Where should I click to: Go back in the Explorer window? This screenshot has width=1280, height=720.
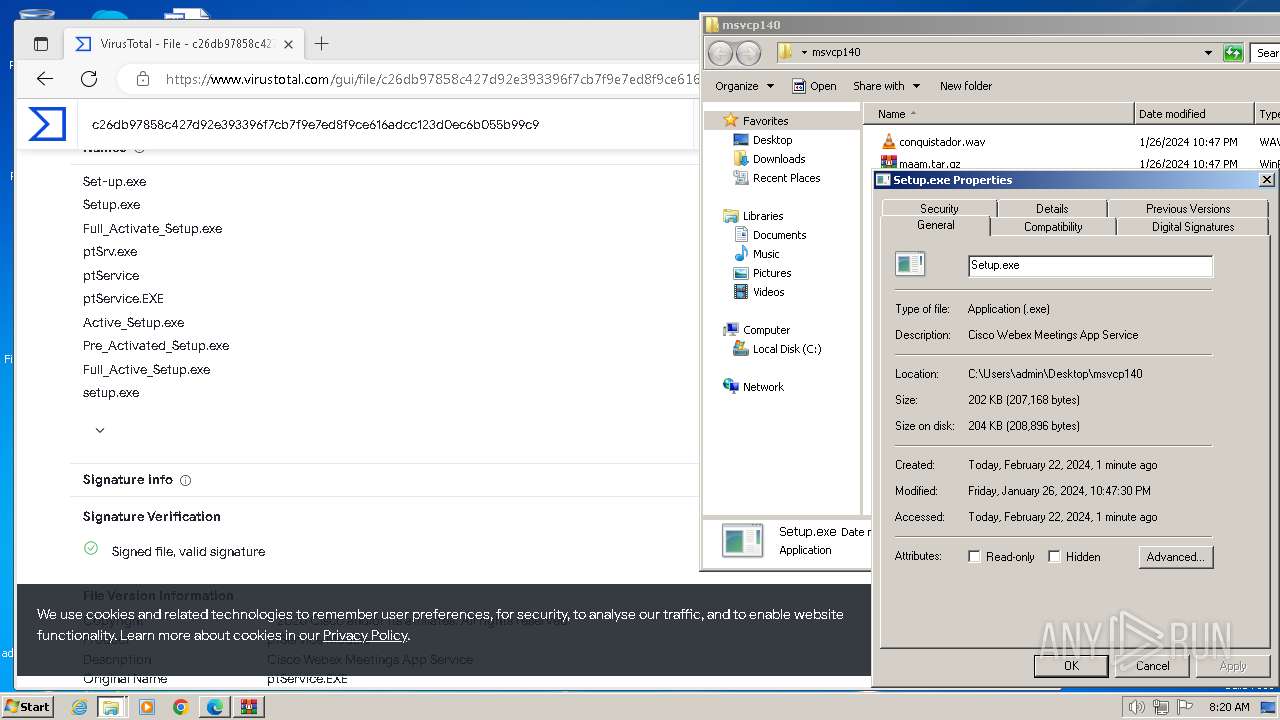720,53
